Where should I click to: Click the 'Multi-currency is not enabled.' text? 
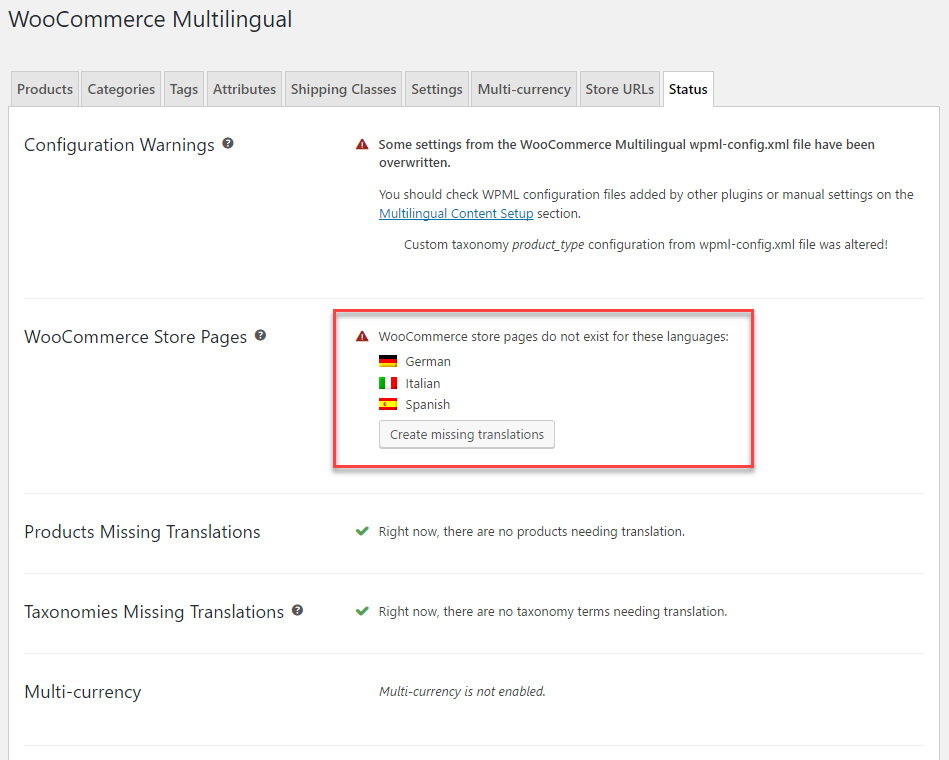click(x=462, y=692)
